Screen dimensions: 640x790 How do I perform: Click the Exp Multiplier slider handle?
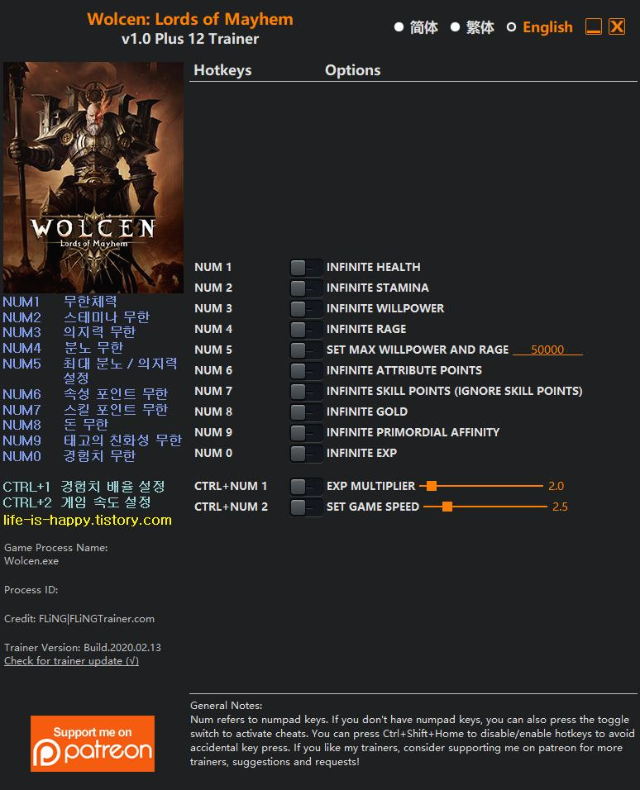[431, 486]
